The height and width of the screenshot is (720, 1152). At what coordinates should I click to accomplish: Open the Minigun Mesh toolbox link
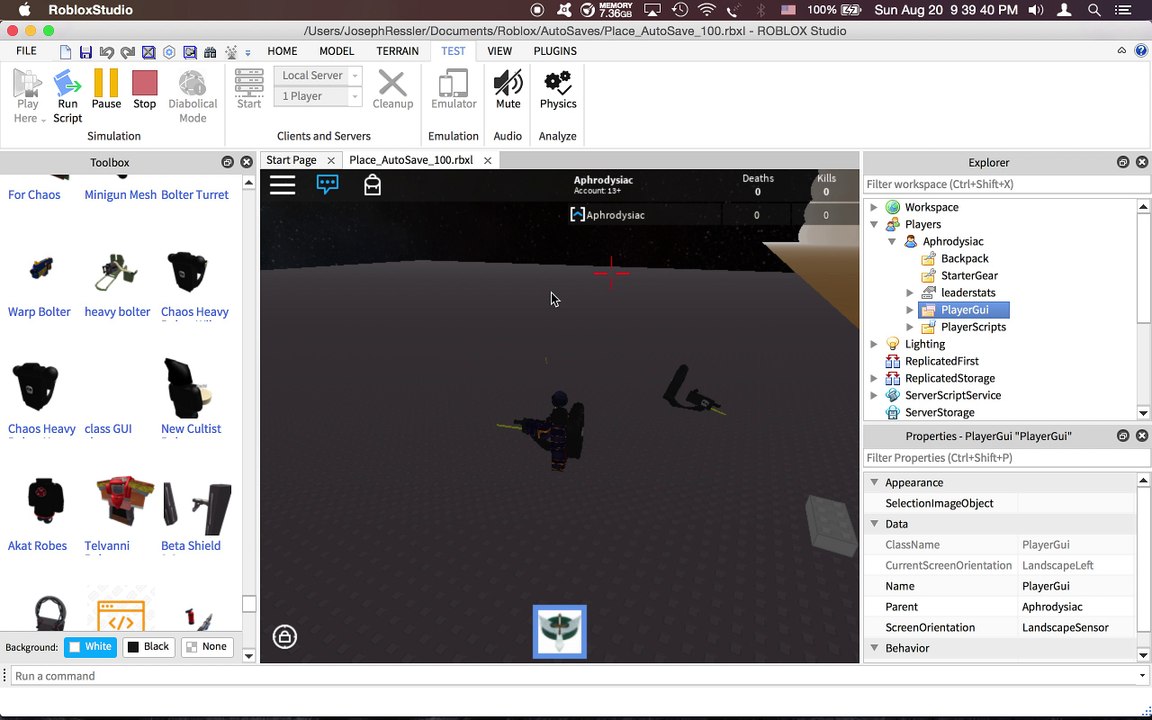(120, 195)
